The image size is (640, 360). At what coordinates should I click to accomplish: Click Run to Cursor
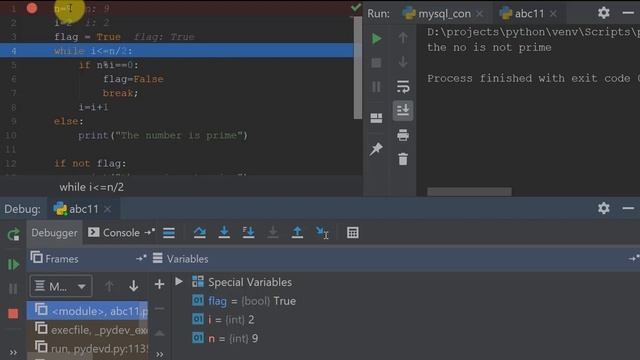322,233
